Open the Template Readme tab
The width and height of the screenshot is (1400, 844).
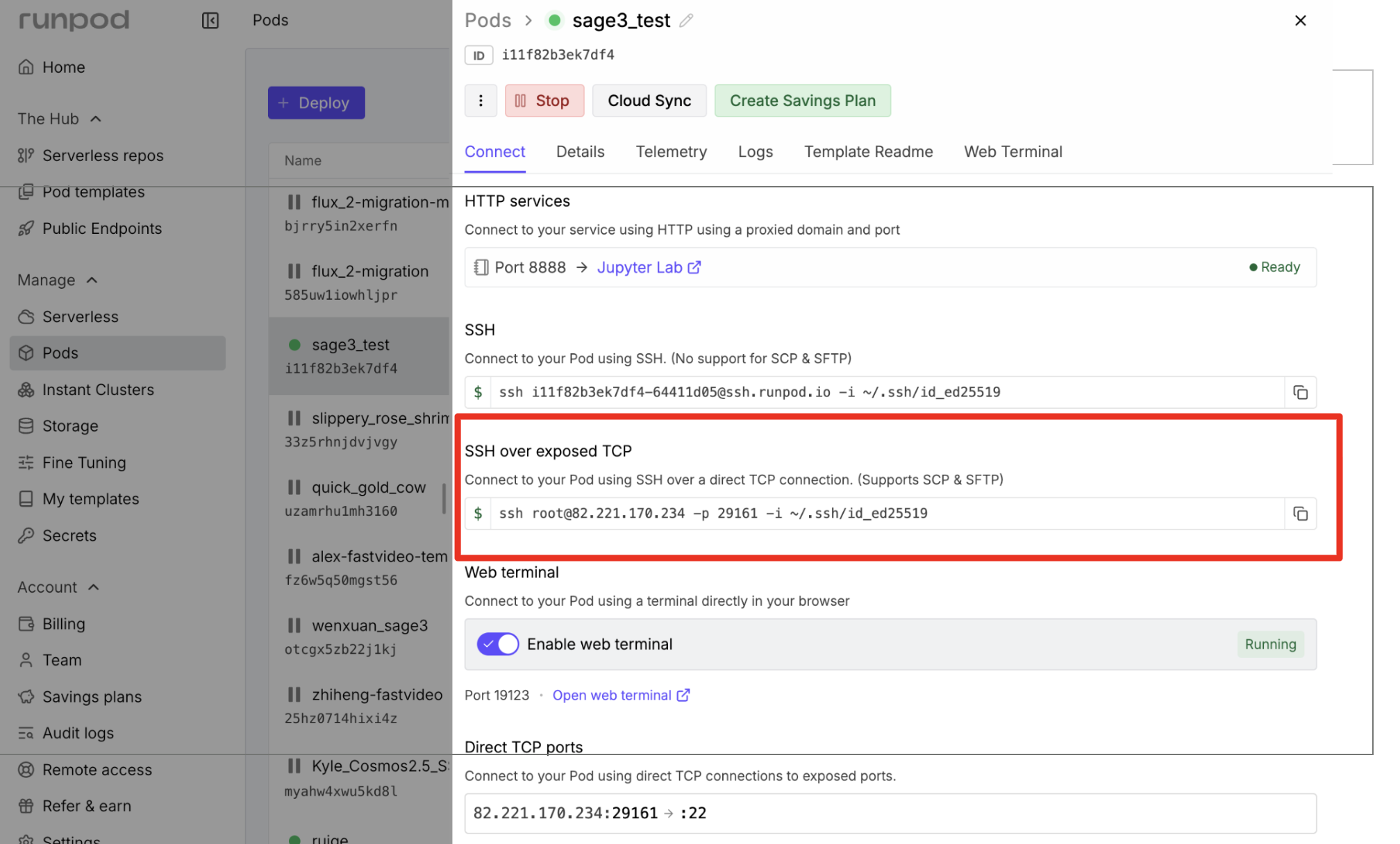(x=868, y=151)
